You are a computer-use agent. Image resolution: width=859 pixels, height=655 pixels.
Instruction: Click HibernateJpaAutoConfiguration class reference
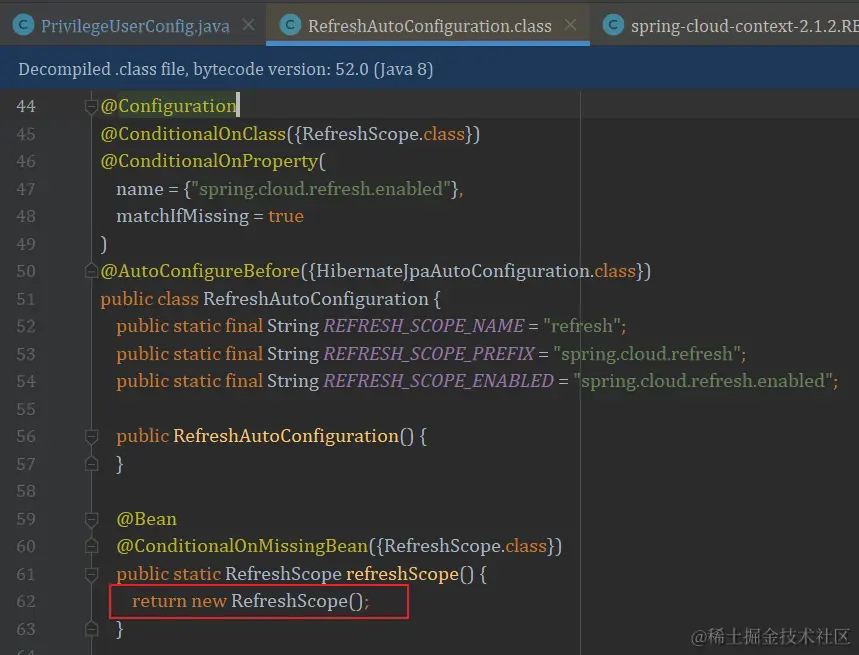(453, 271)
